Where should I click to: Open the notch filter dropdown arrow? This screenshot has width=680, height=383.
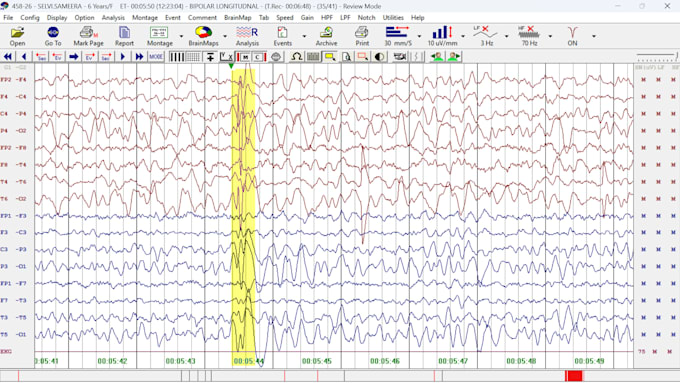[x=594, y=36]
